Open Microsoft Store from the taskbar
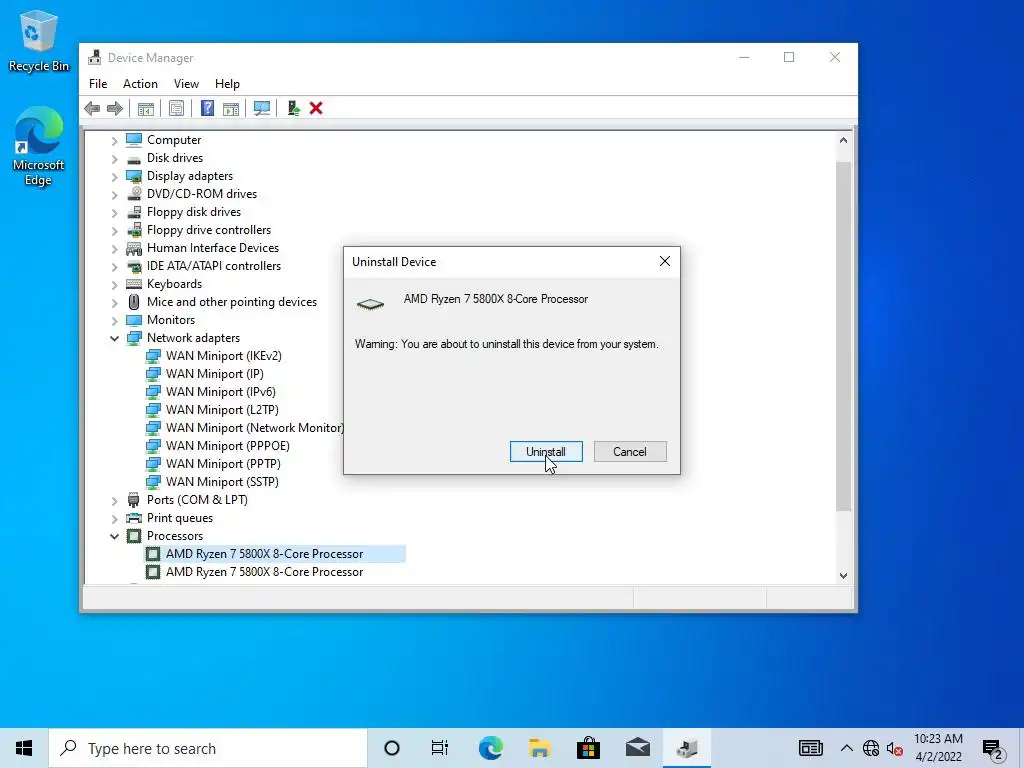 (588, 748)
